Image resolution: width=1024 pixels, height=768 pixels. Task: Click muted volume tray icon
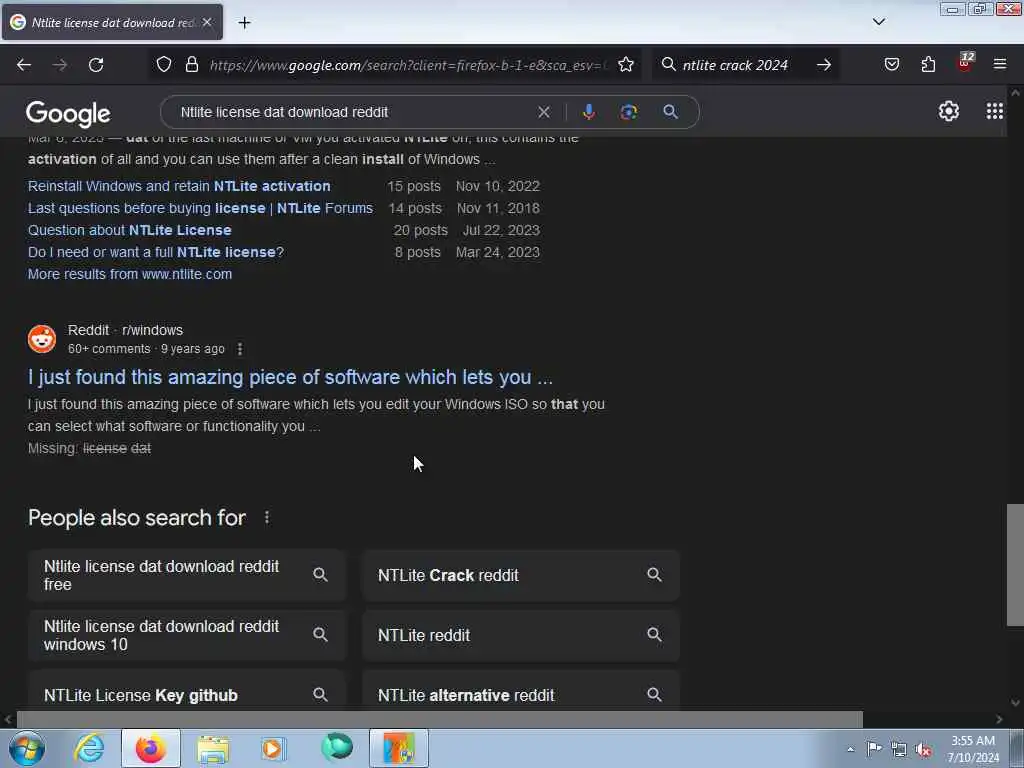[x=923, y=749]
